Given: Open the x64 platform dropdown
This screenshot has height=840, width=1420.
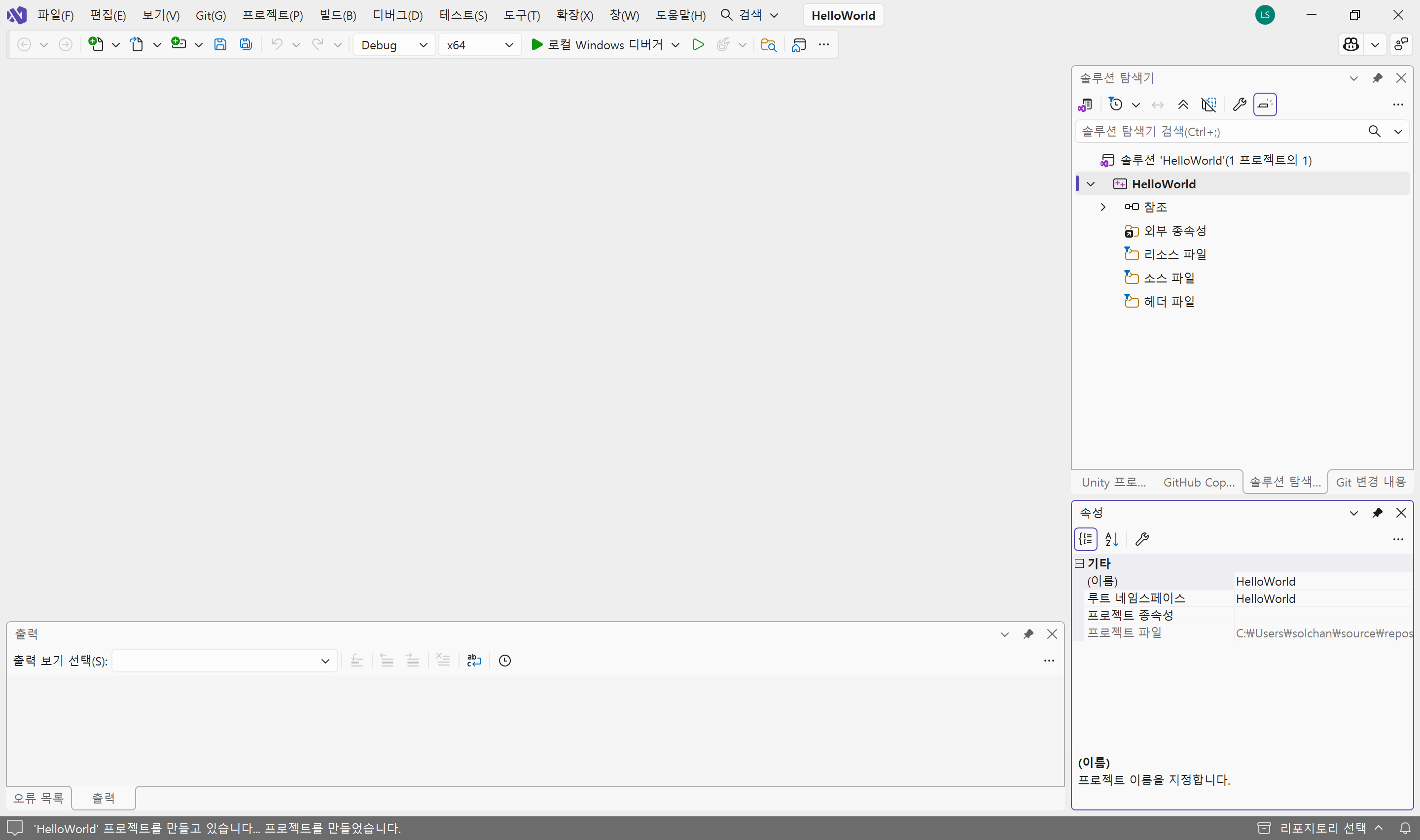Looking at the screenshot, I should coord(479,45).
